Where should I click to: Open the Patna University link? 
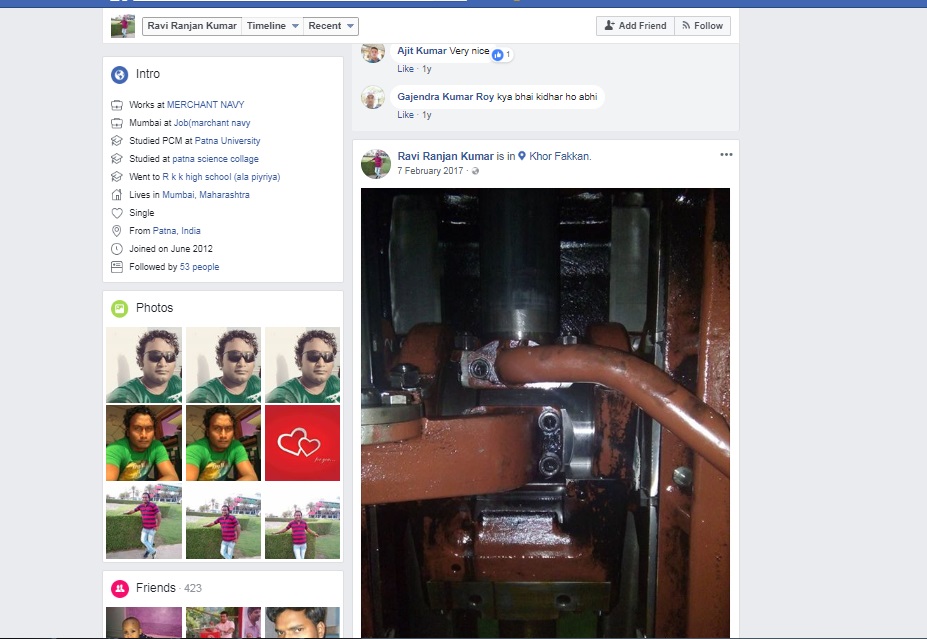click(228, 141)
